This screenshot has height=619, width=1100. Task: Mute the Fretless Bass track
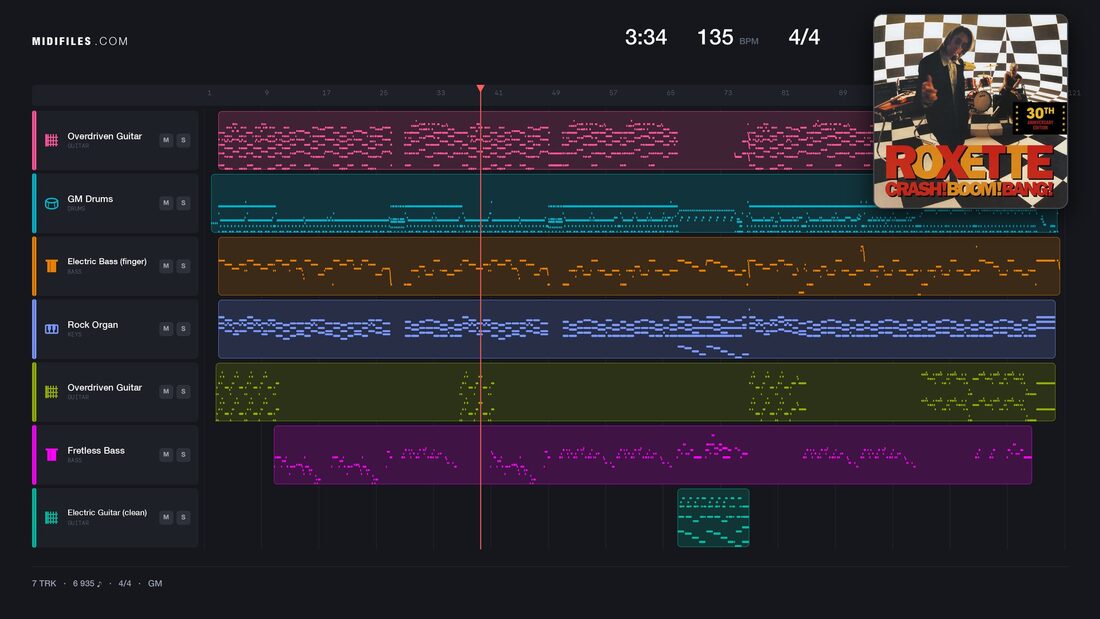166,454
